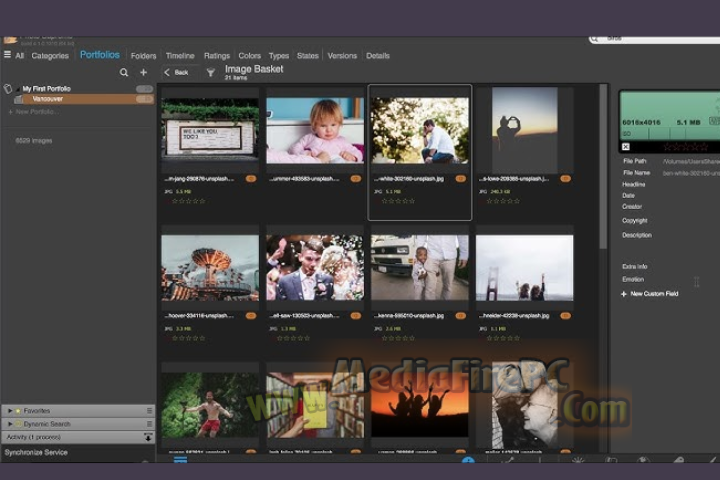Screen dimensions: 720x480
Task: Select the wedding couple confetti thumbnail
Action: point(315,268)
